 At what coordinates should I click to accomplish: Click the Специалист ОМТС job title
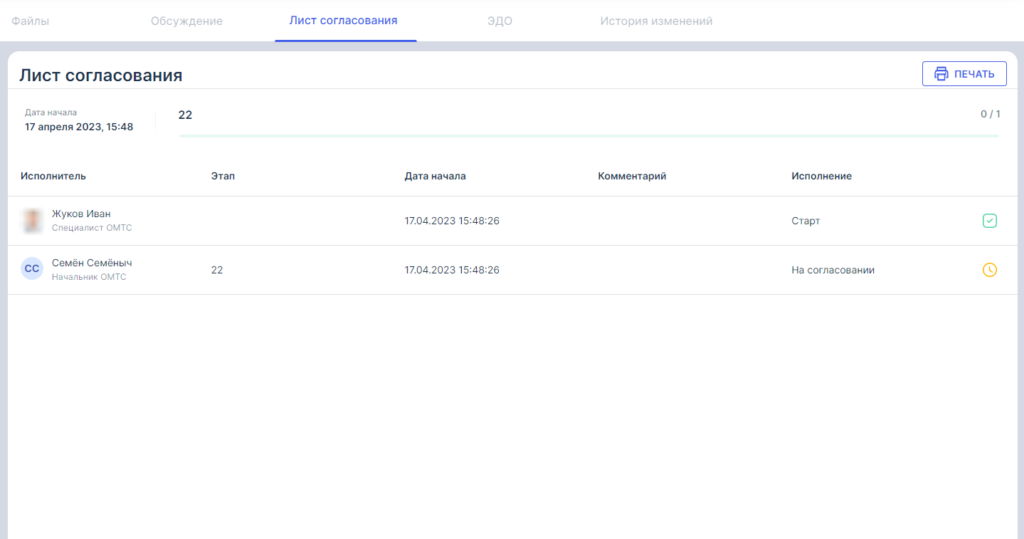(91, 228)
